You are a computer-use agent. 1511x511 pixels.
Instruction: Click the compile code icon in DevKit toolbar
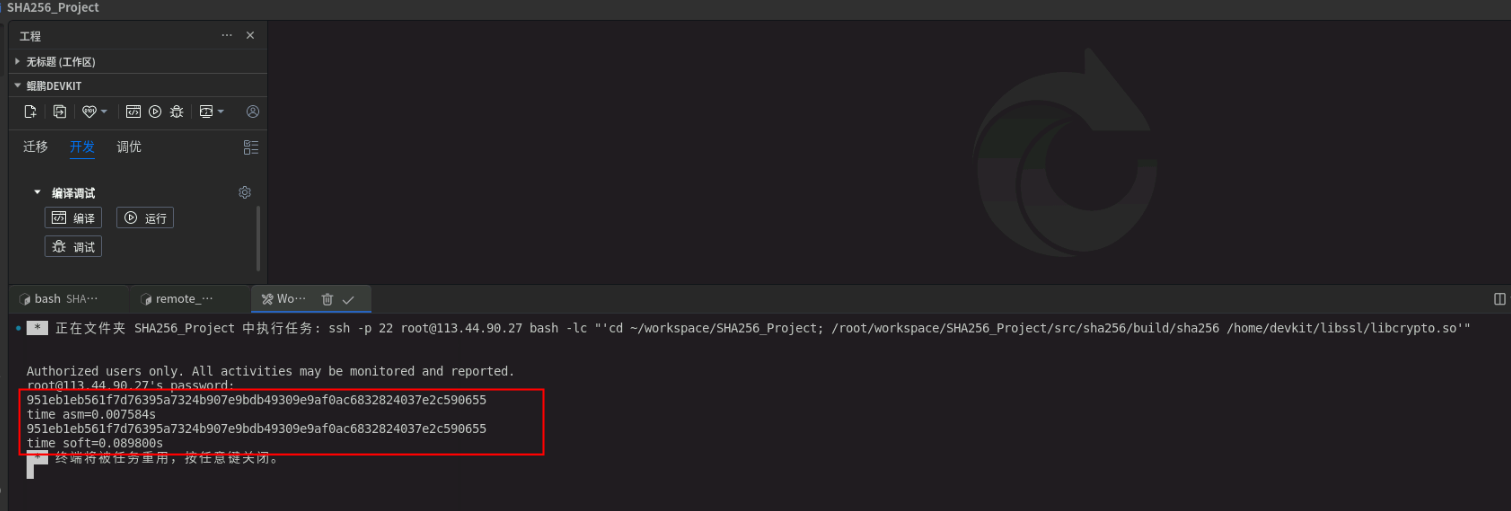coord(133,112)
